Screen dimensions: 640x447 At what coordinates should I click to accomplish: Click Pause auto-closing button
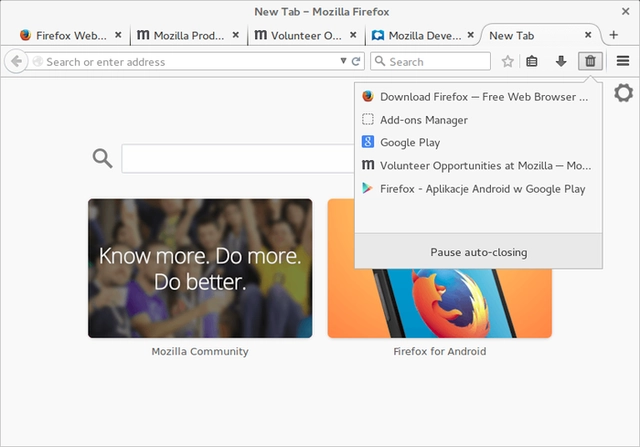pos(478,252)
